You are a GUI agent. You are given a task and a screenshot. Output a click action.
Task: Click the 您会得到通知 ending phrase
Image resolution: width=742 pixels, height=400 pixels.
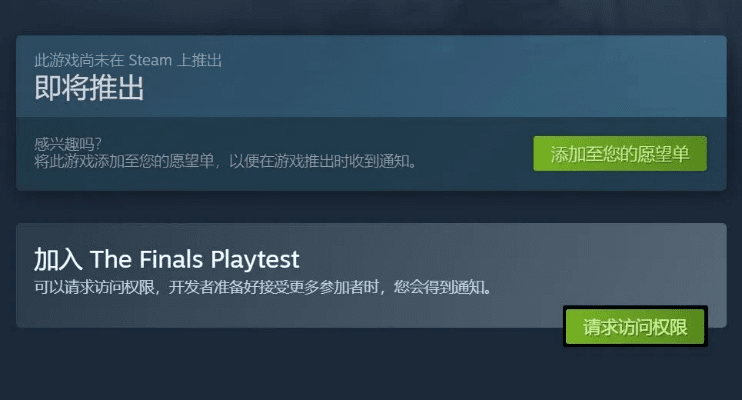pyautogui.click(x=438, y=287)
